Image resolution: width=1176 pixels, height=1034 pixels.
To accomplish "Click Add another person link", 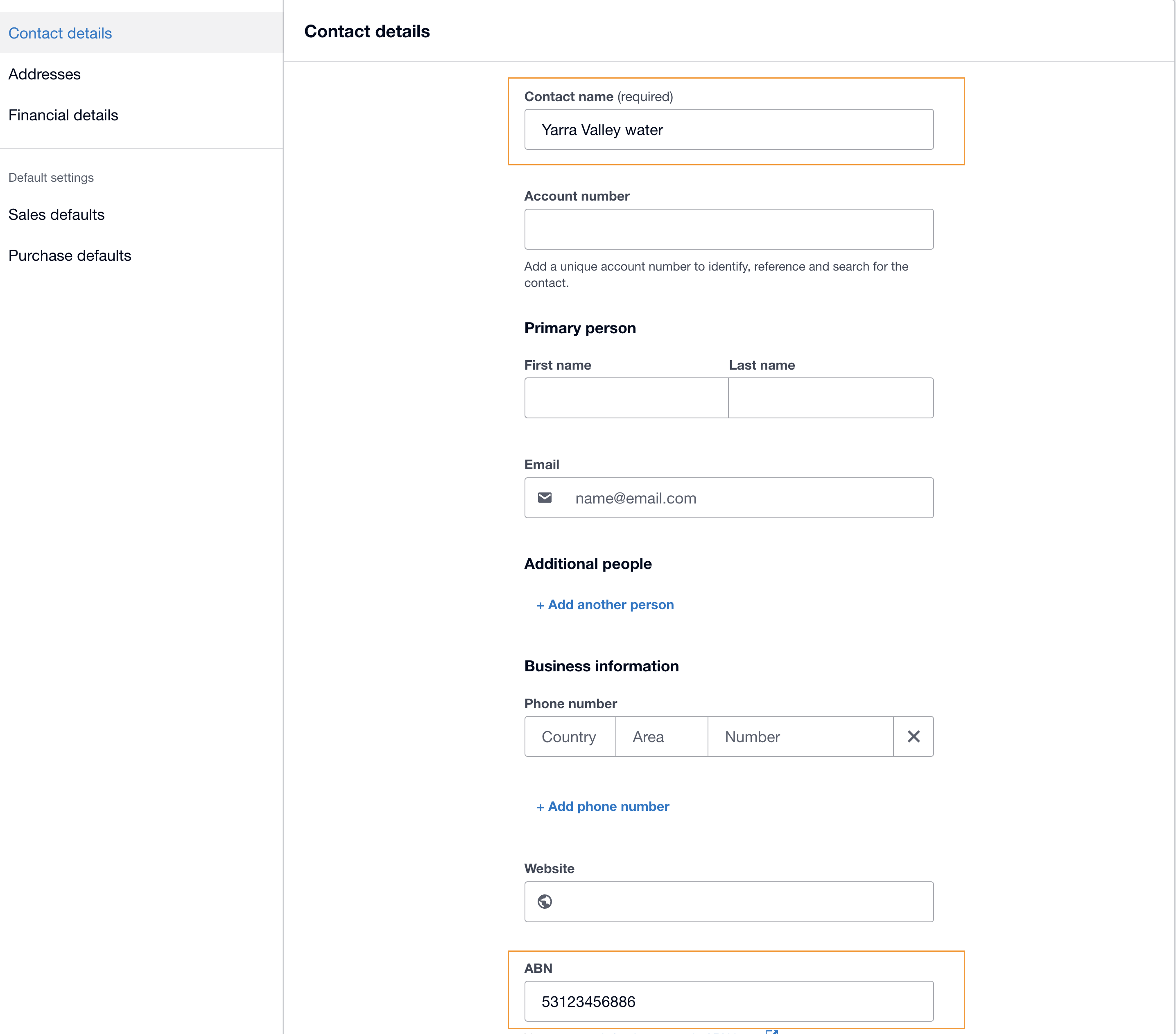I will click(605, 605).
